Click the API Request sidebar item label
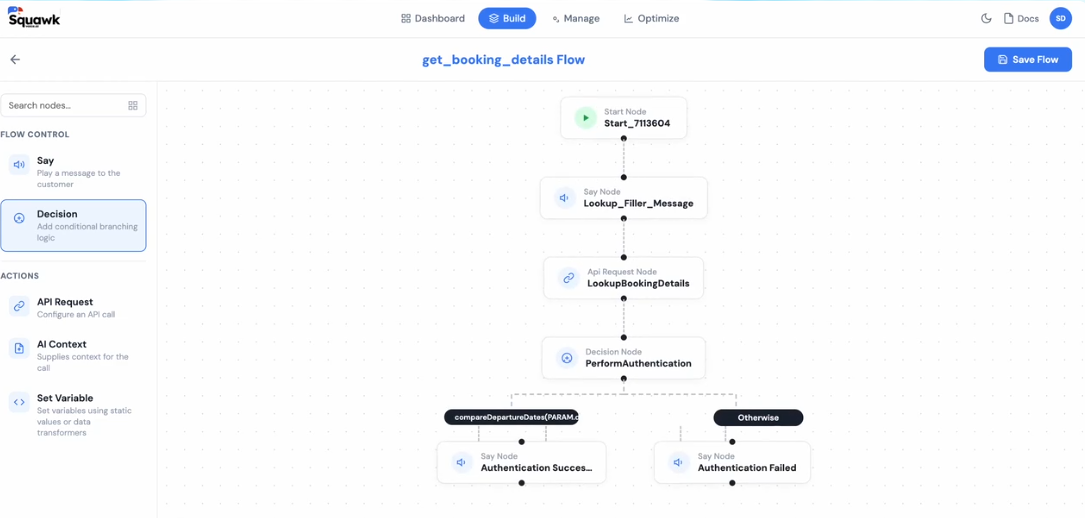 tap(65, 302)
